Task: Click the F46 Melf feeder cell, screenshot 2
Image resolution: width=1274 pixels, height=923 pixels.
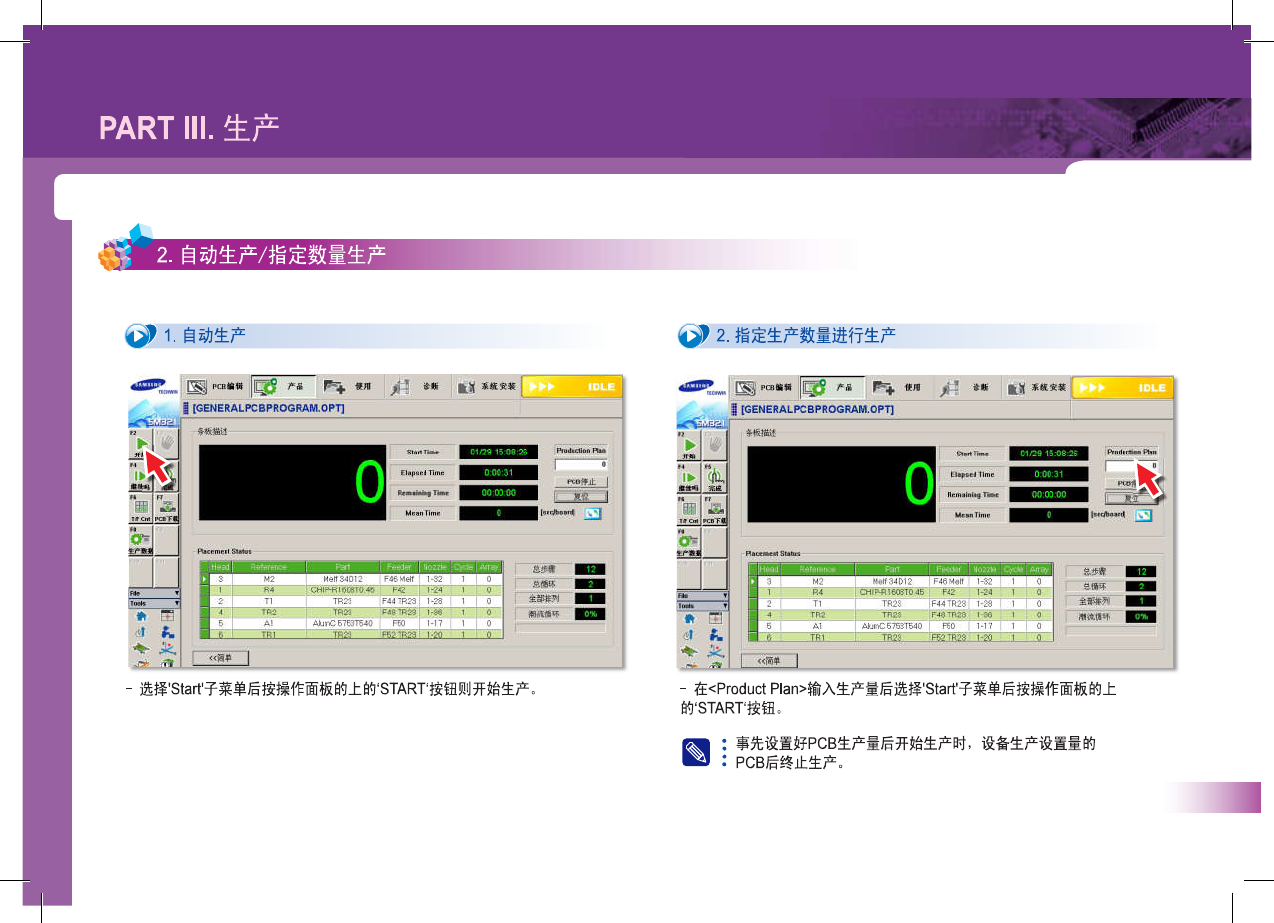Action: pyautogui.click(x=949, y=581)
